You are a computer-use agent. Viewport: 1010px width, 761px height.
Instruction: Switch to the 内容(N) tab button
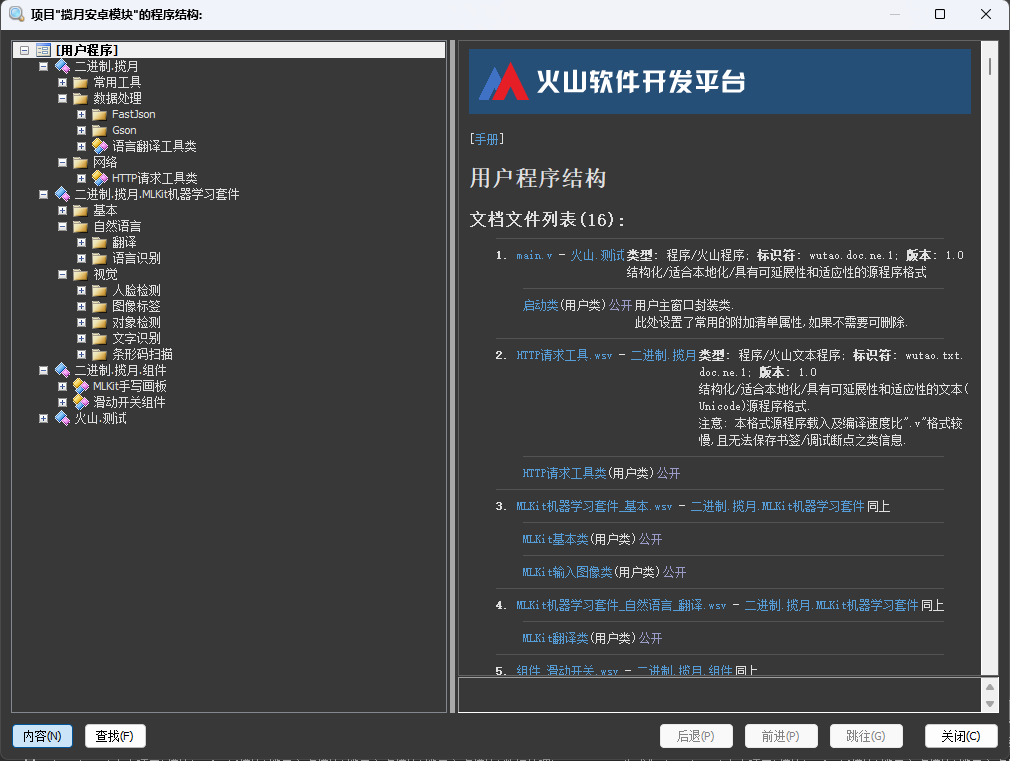click(x=42, y=736)
